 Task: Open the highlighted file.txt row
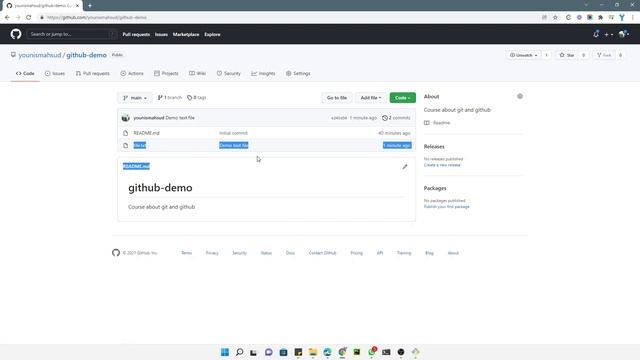point(140,145)
